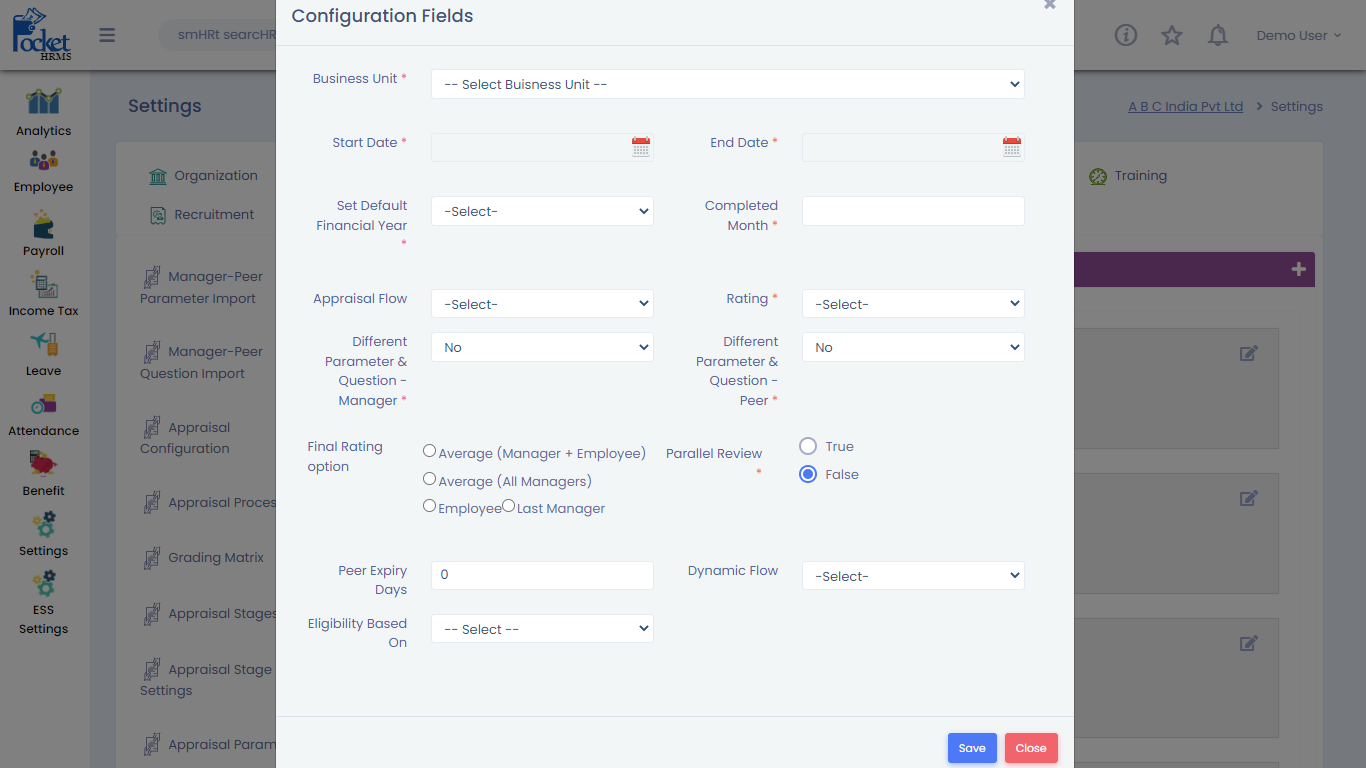Switch to the Organization settings tab
The width and height of the screenshot is (1366, 768).
203,176
